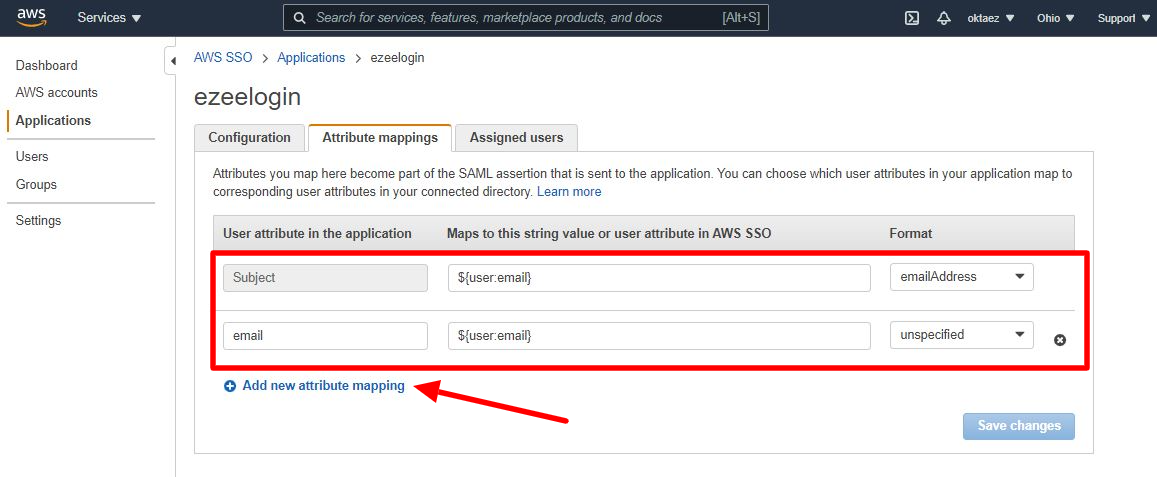Focus the services search box

click(525, 18)
